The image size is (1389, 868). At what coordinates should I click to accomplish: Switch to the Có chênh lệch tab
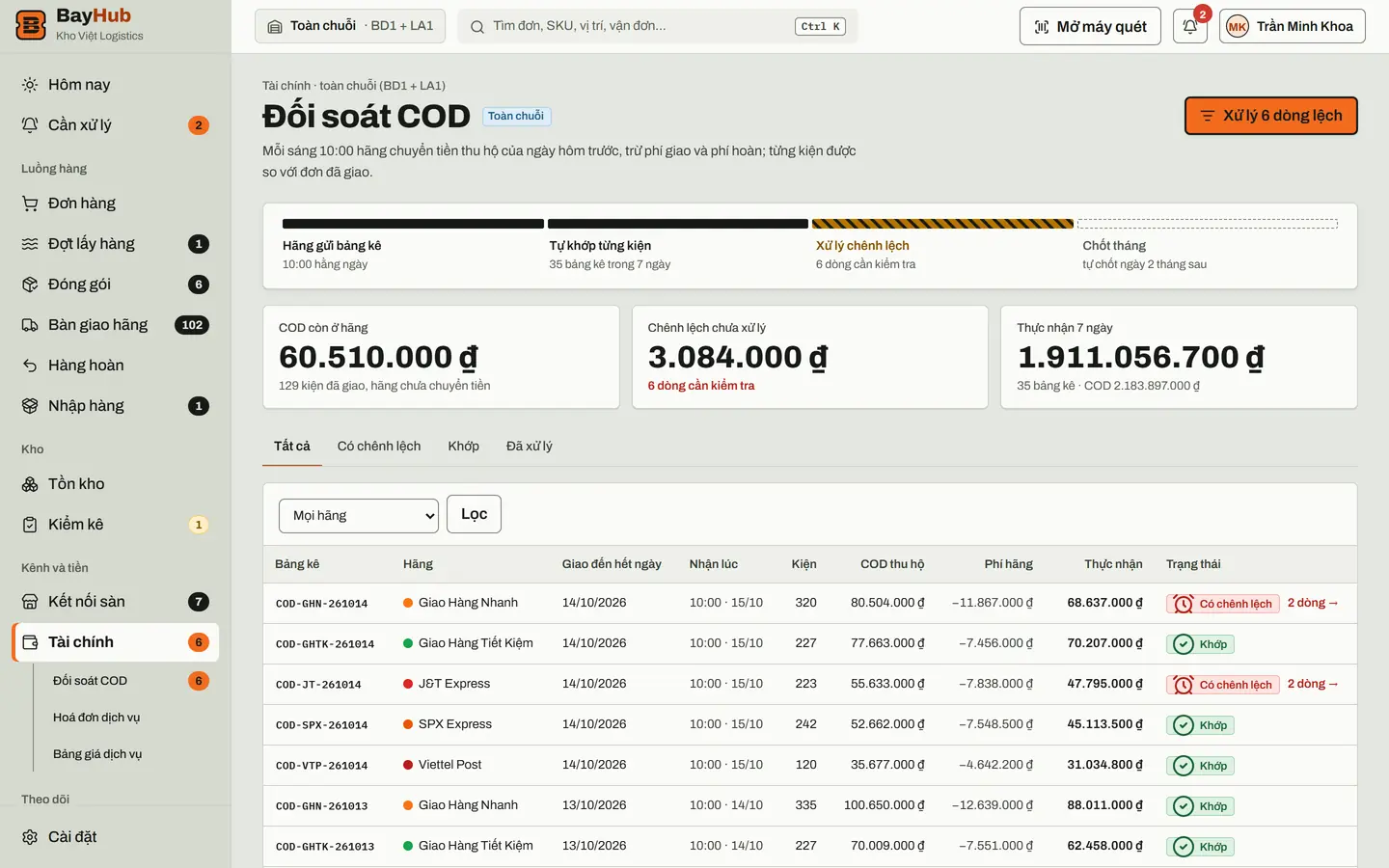click(379, 447)
